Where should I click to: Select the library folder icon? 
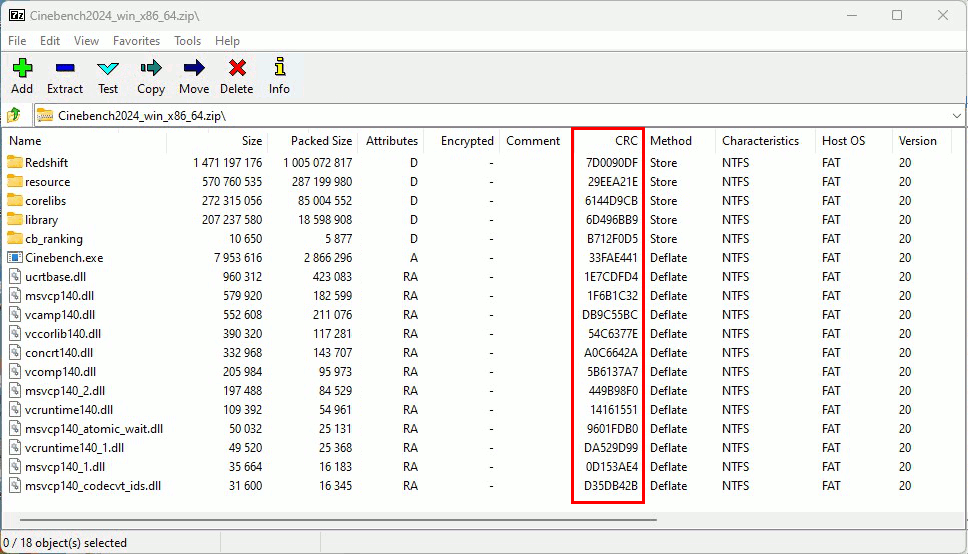[15, 220]
